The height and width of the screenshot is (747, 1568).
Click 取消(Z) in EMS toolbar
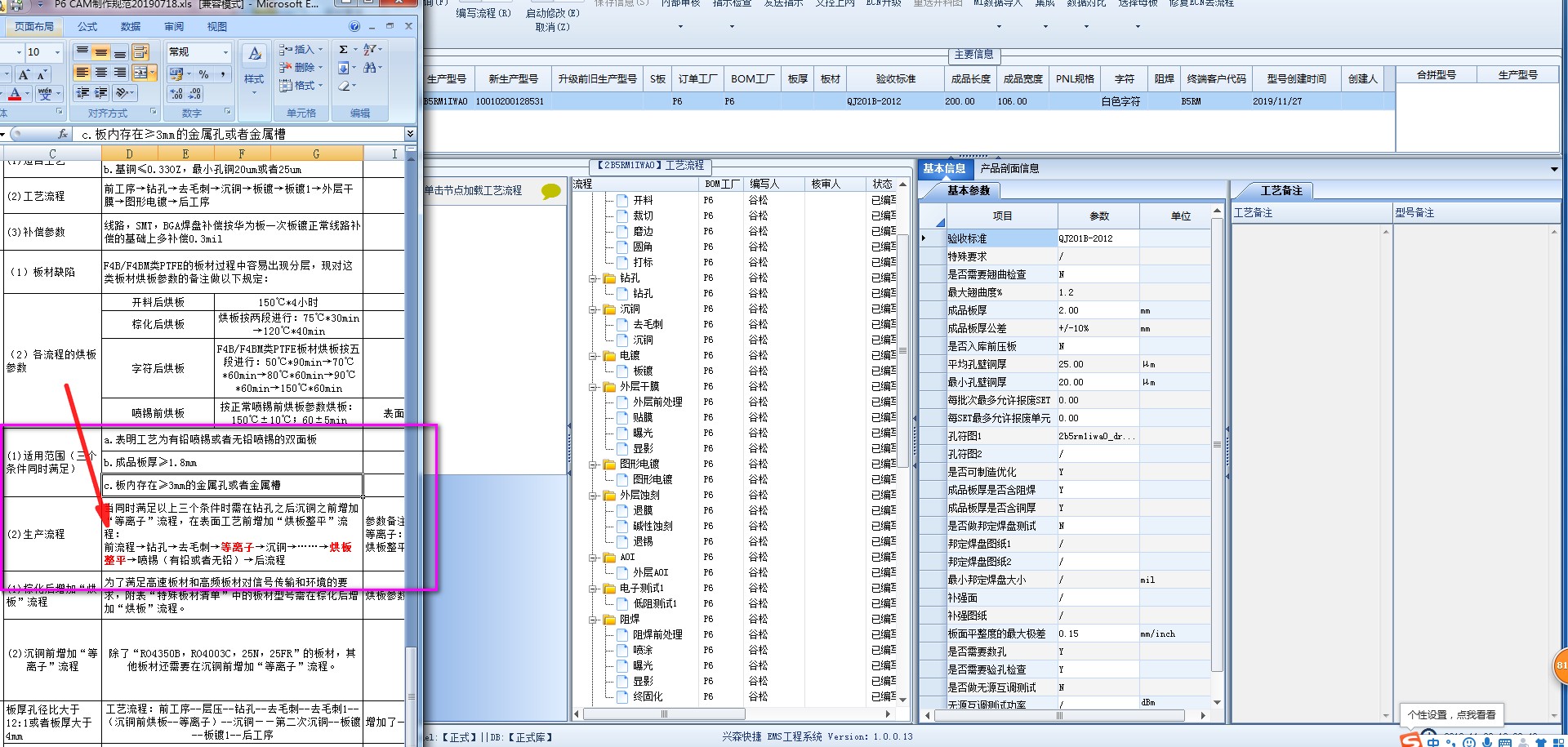(x=553, y=27)
